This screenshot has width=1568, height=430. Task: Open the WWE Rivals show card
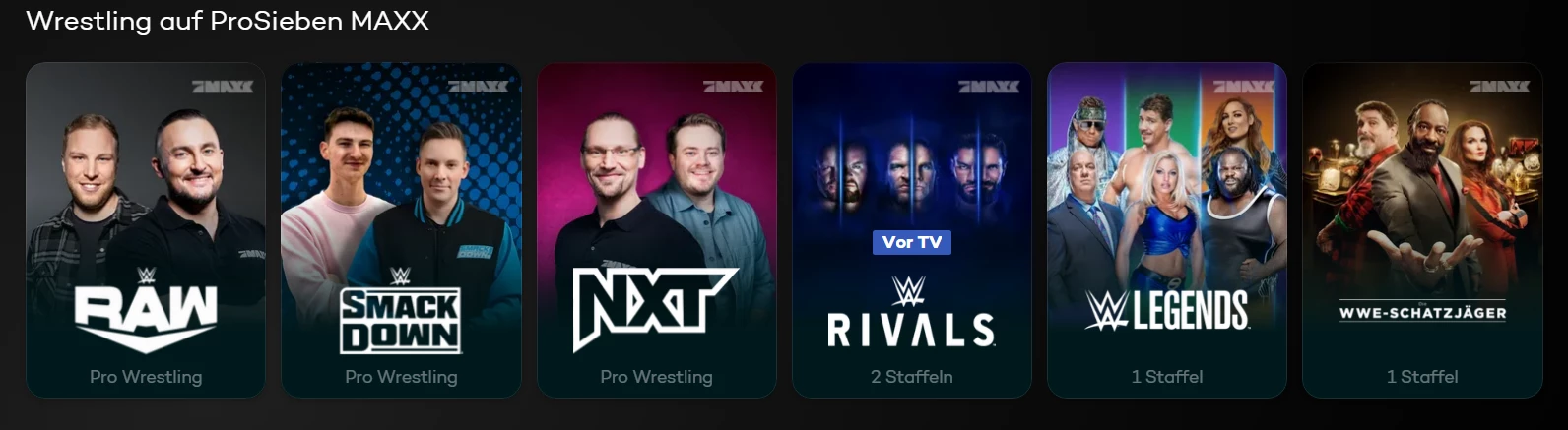(x=912, y=230)
